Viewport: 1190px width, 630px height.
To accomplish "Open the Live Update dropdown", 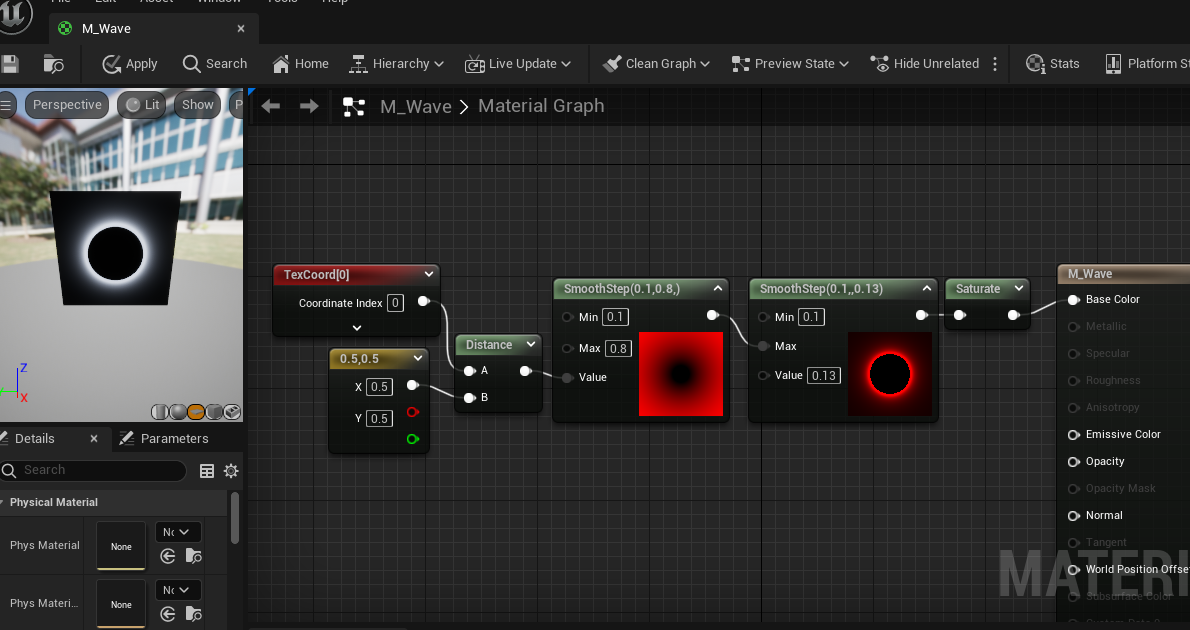I will (x=518, y=64).
